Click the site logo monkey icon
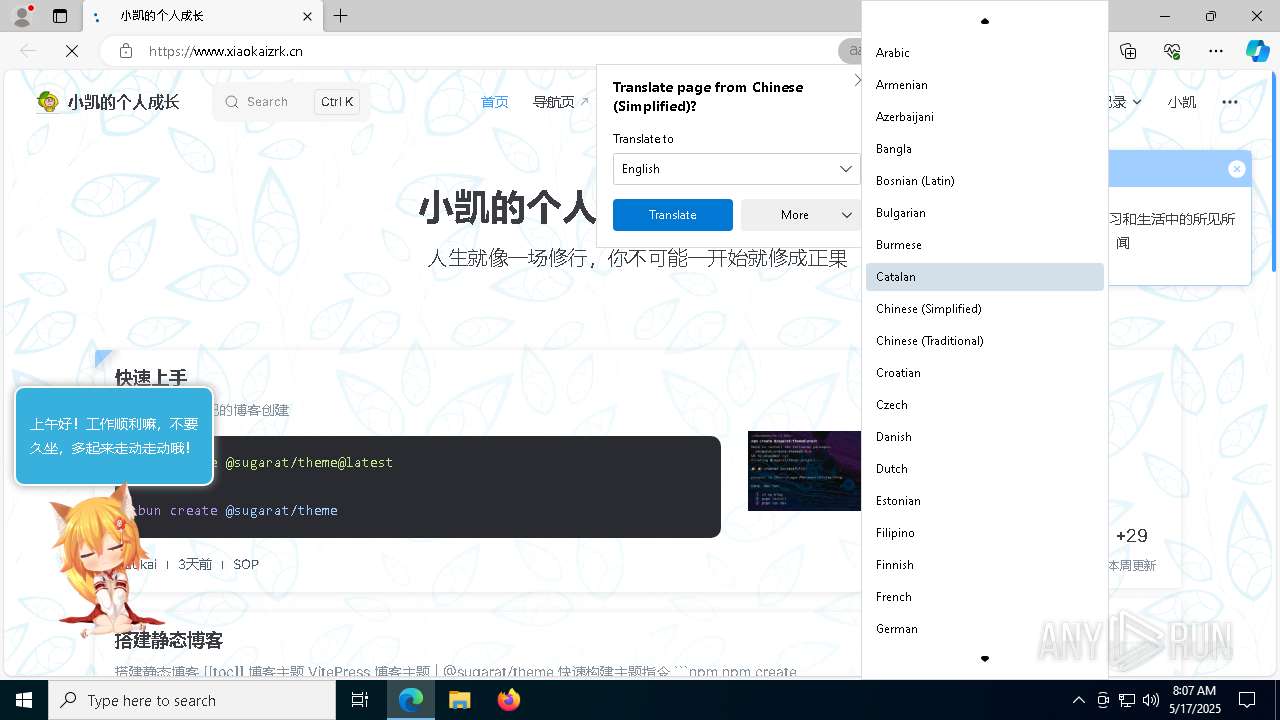Screen dimensions: 1280x720 48,101
